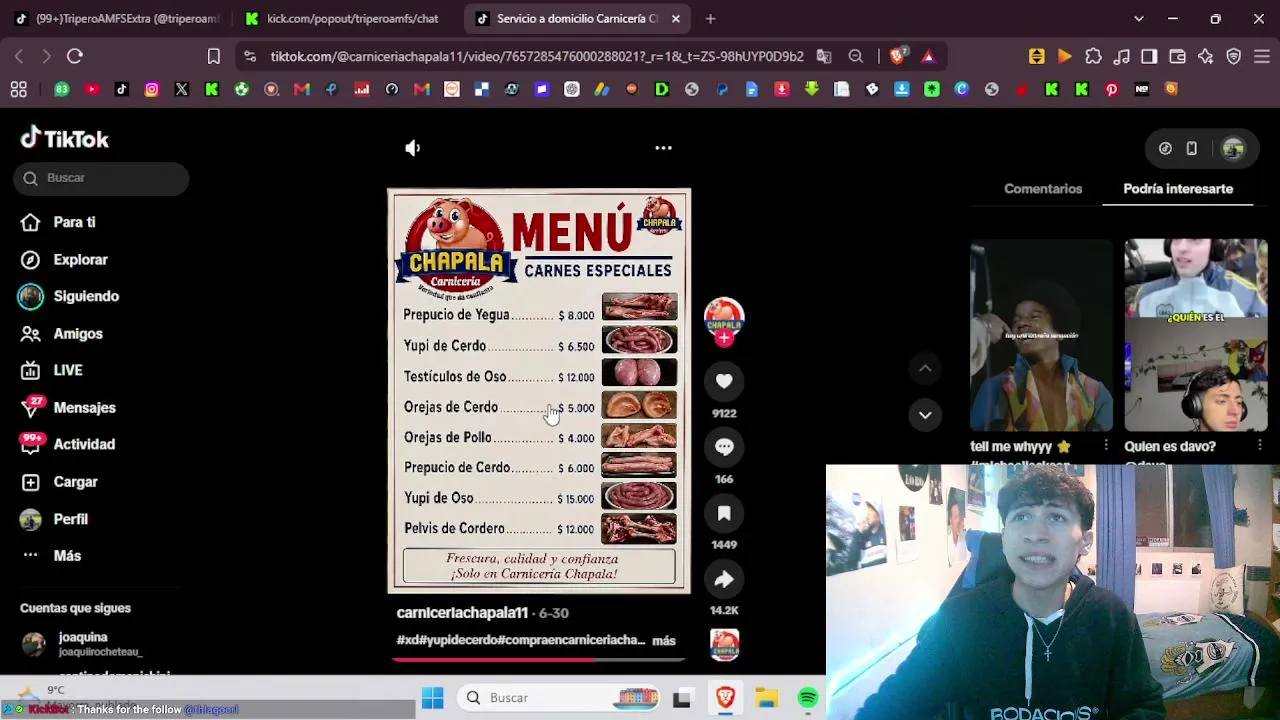Select the Podría interesarte tab
The image size is (1280, 720).
[x=1178, y=189]
